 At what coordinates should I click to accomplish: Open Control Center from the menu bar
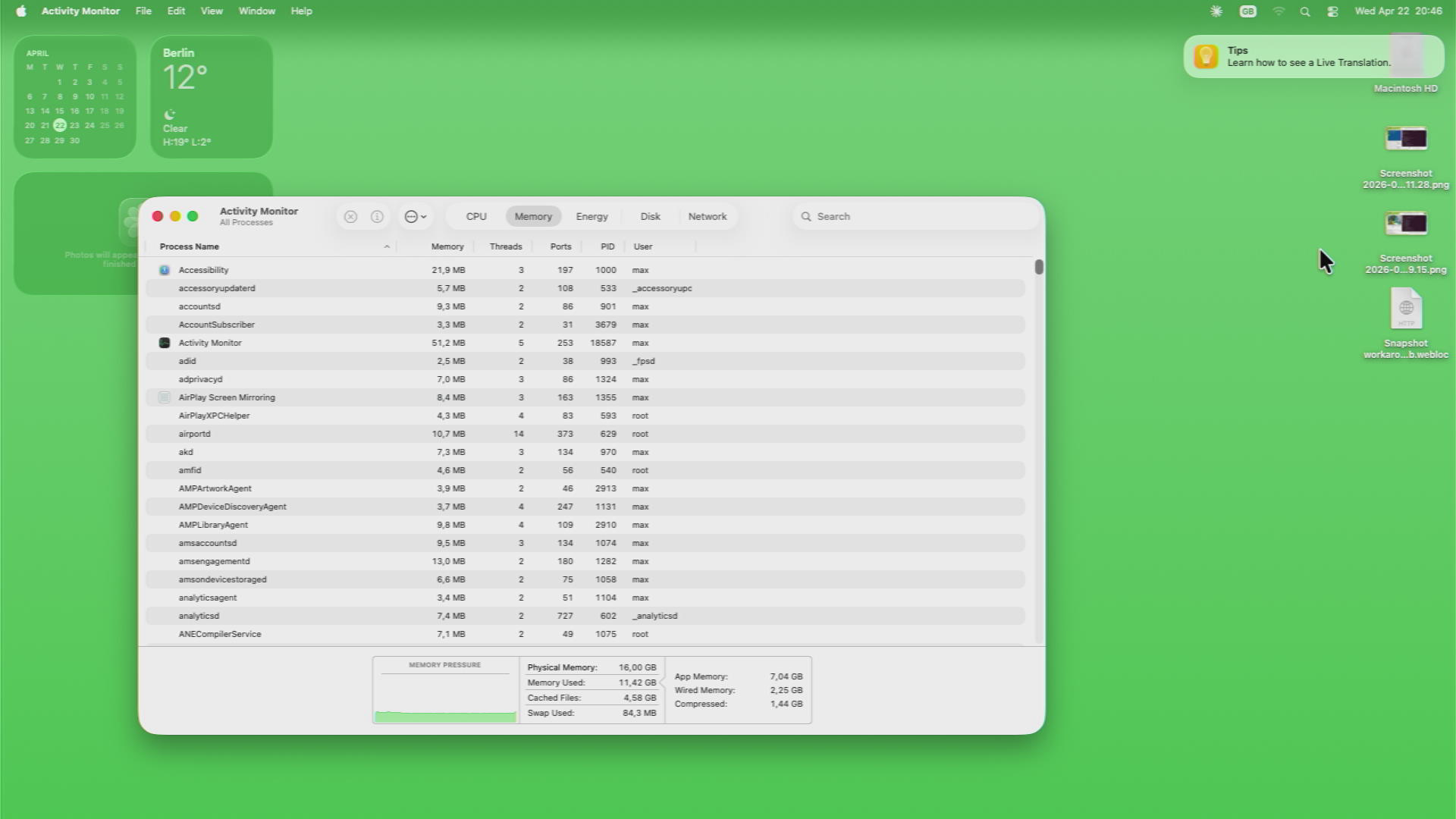[x=1332, y=11]
